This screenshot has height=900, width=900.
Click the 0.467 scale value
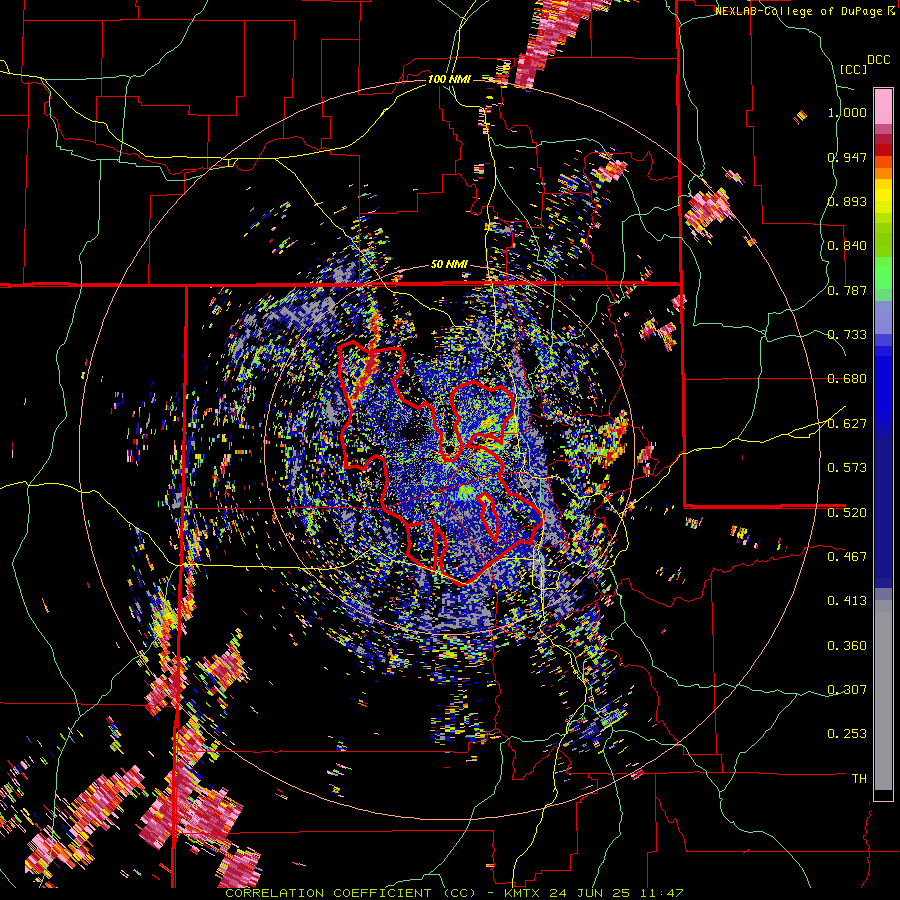tap(847, 557)
